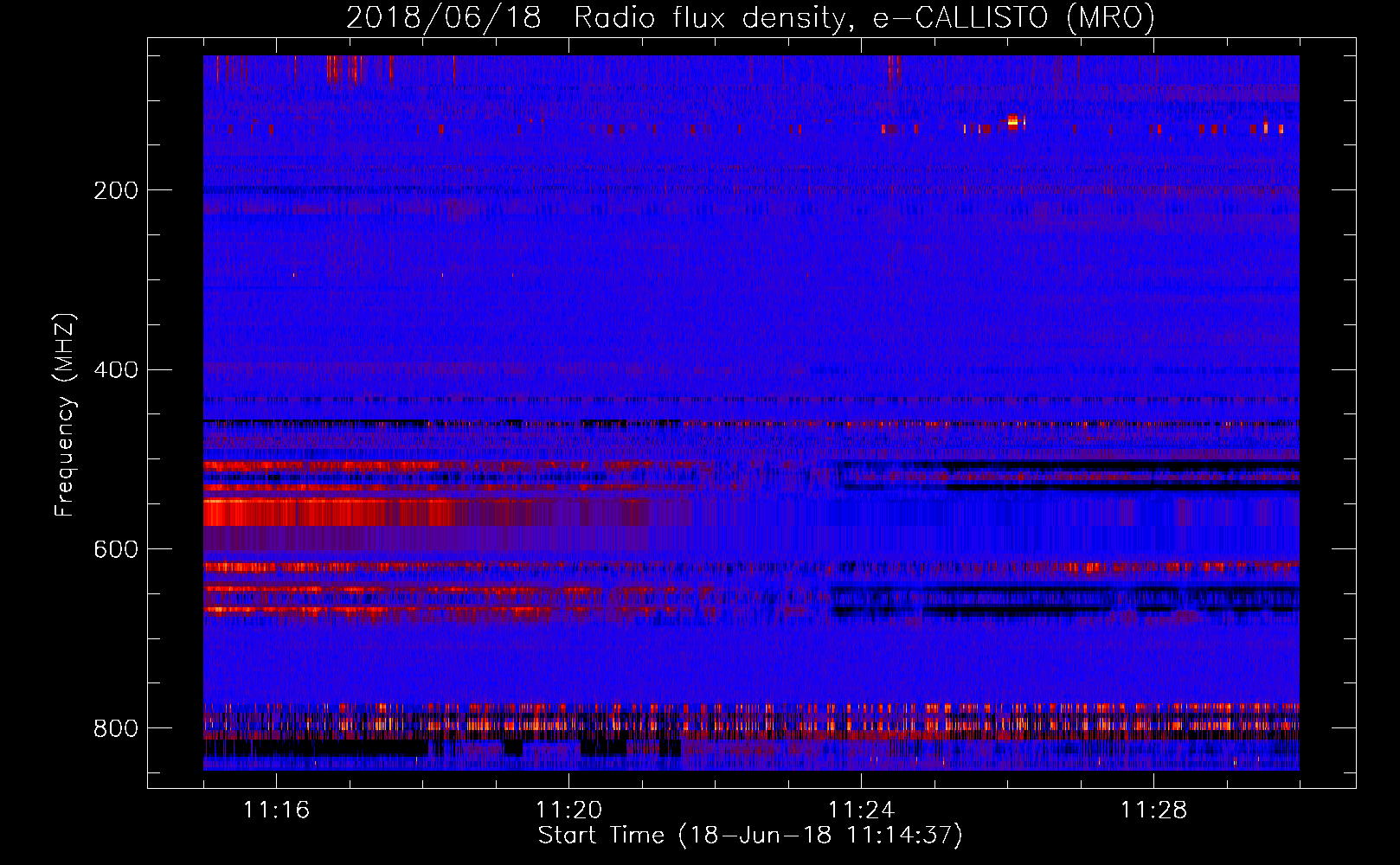Click the 11:16 time tick label
This screenshot has height=865, width=1400.
[276, 811]
